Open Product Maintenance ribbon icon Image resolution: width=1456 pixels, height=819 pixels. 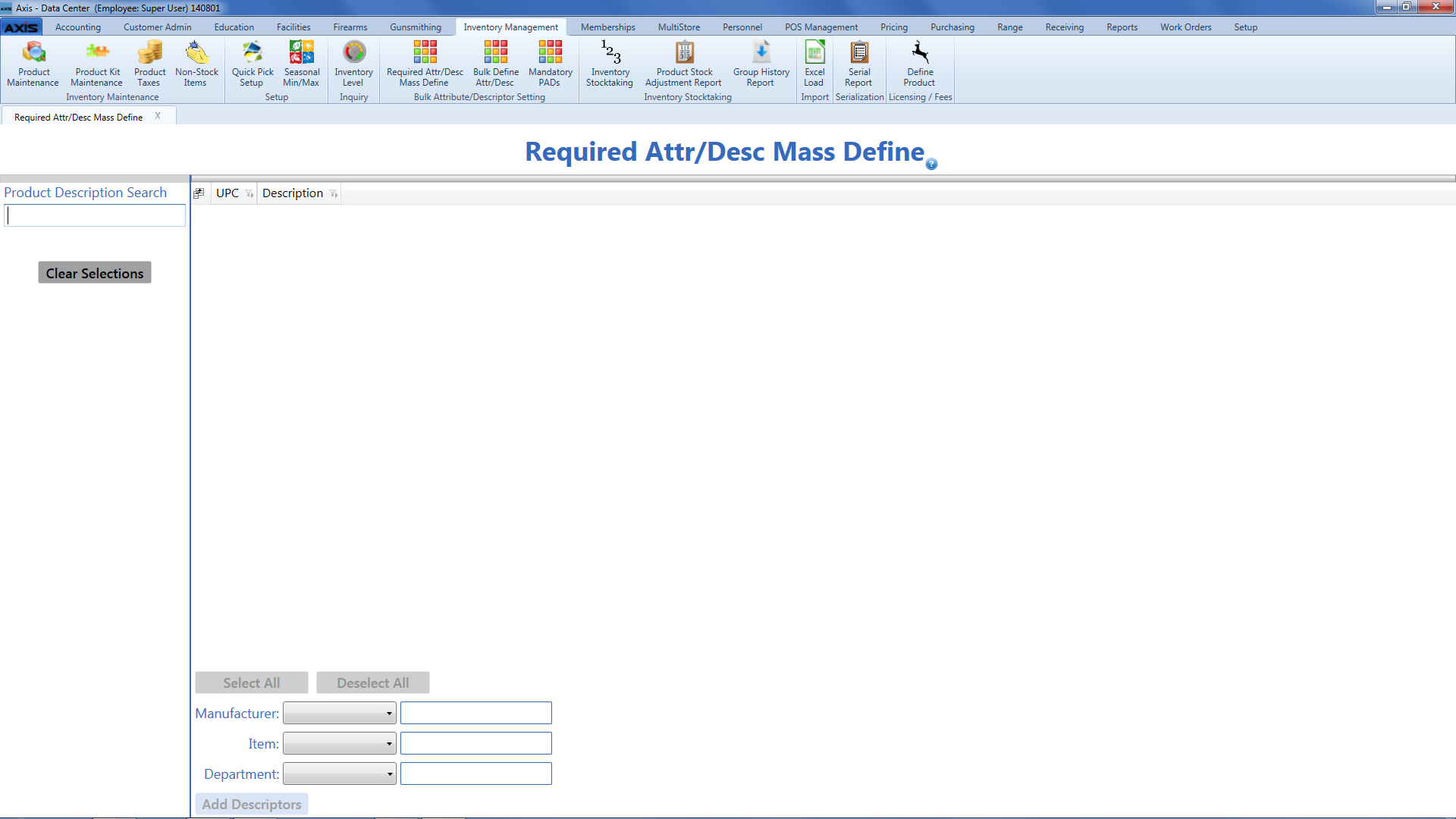click(33, 64)
